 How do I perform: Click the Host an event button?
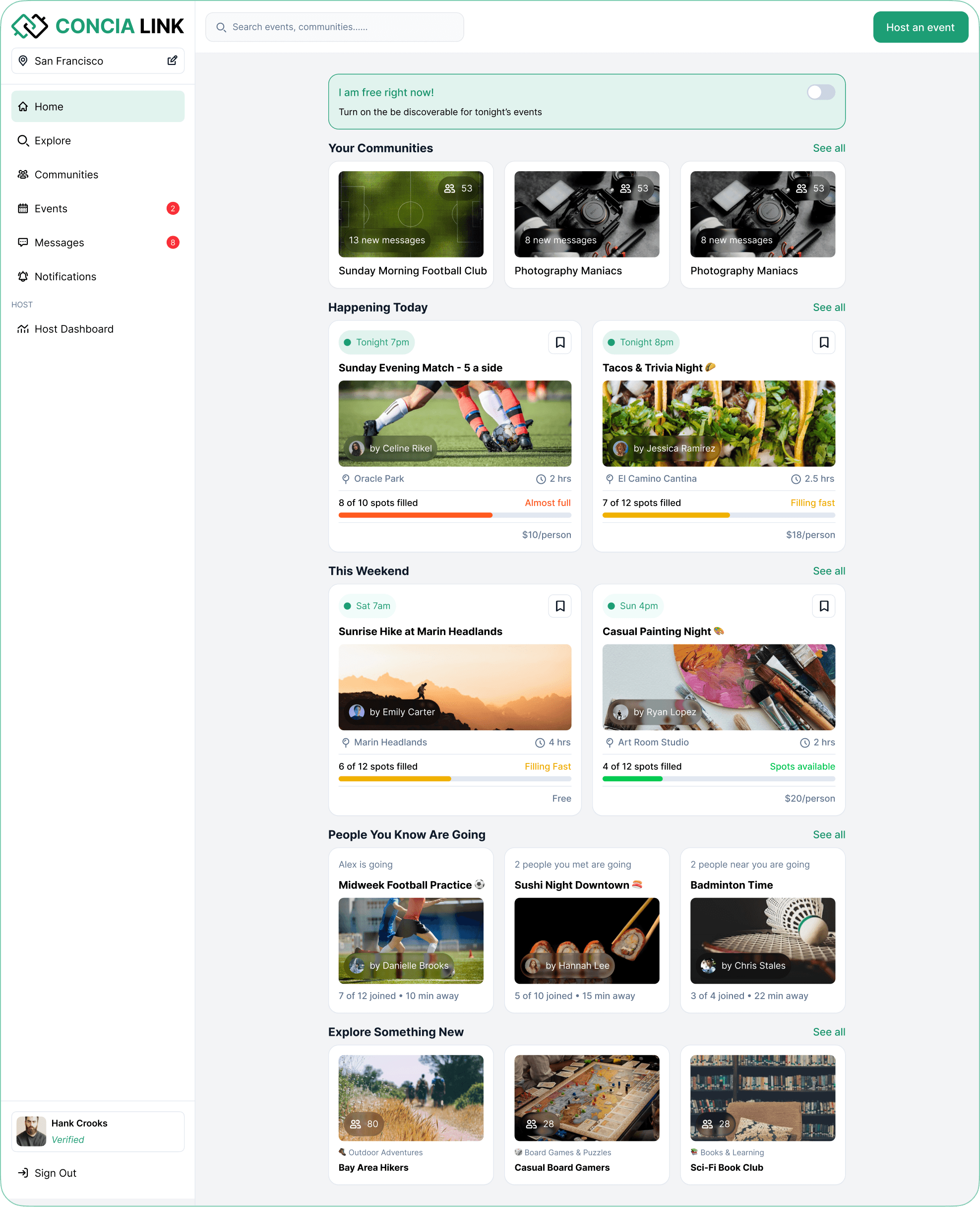[x=919, y=26]
